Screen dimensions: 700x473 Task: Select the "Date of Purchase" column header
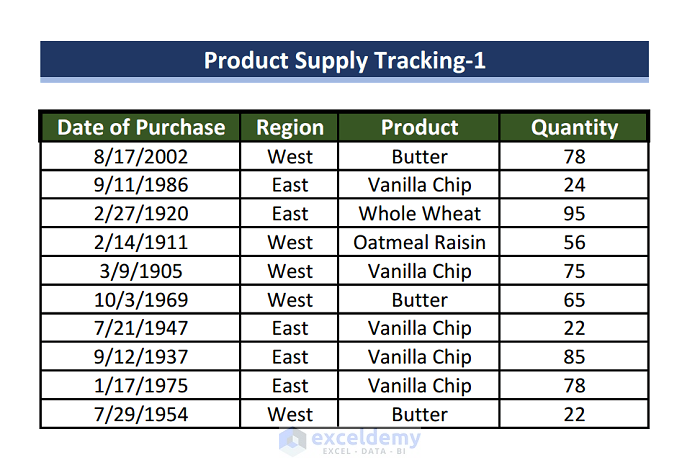140,127
